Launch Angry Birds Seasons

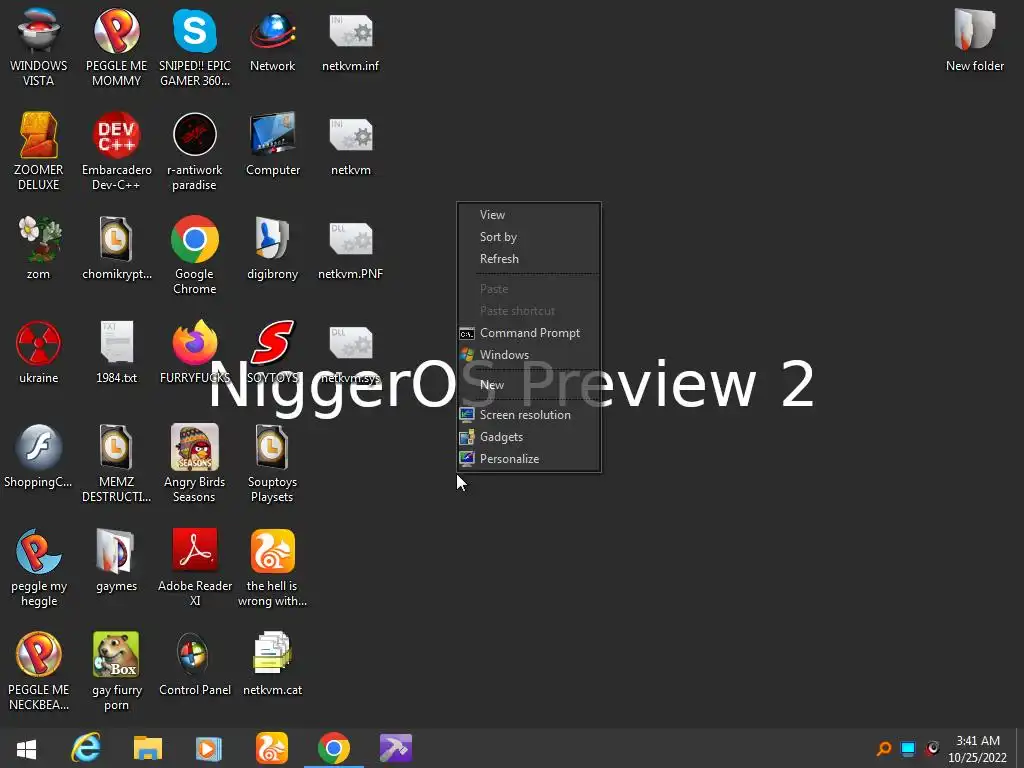[x=195, y=464]
